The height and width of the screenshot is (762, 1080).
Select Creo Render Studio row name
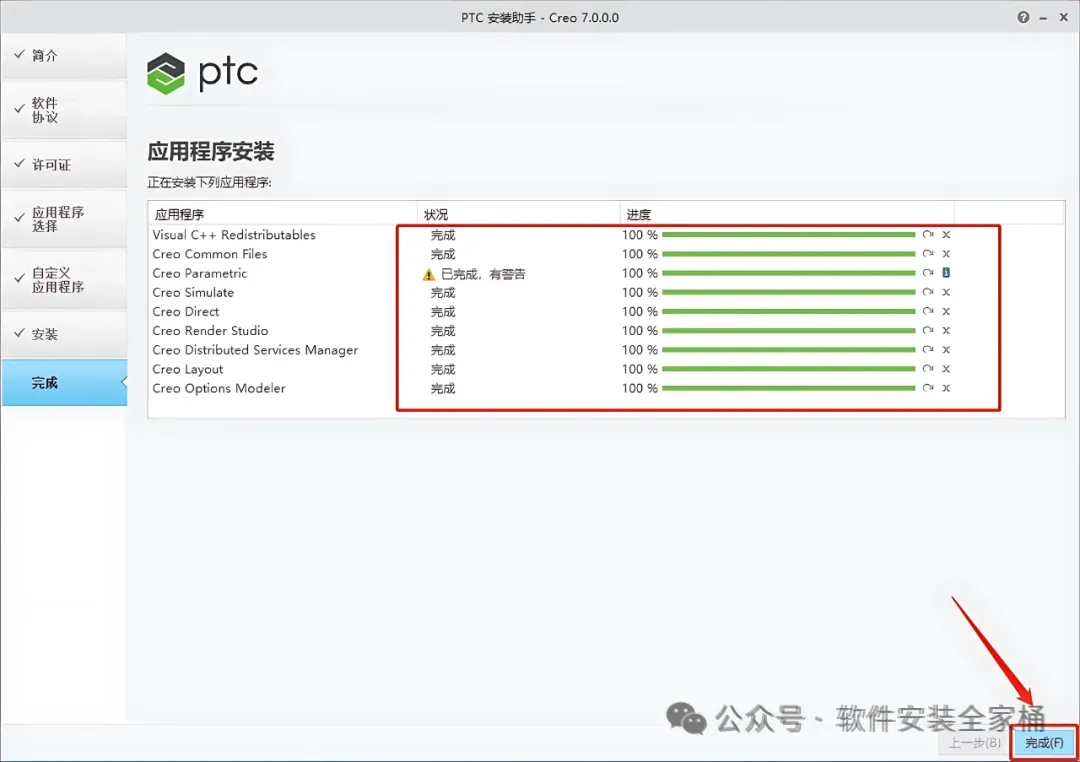tap(210, 331)
